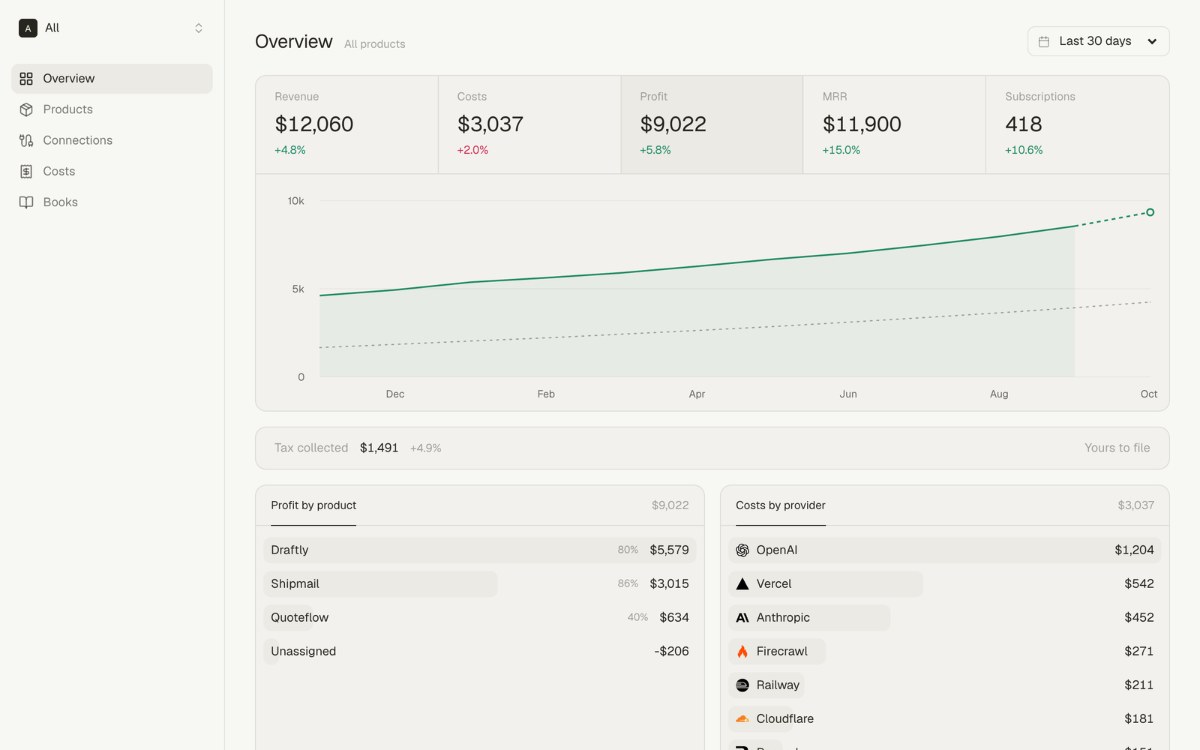
Task: Click the Cloudflare cloud icon
Action: pyautogui.click(x=742, y=719)
